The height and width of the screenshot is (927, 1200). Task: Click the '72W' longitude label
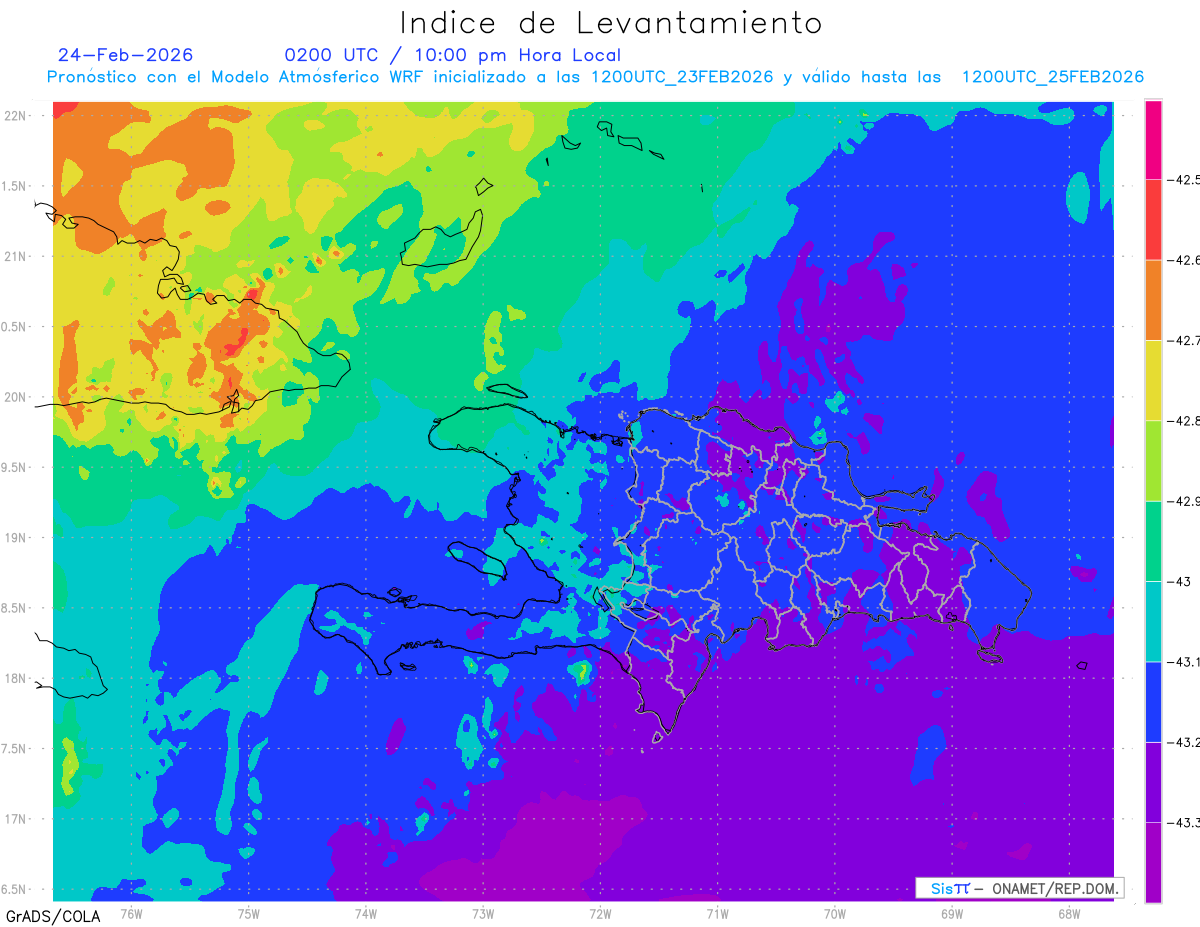coord(600,913)
